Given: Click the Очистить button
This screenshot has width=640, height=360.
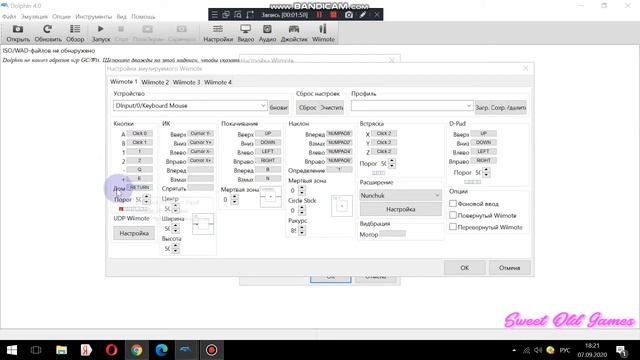Looking at the screenshot, I should pos(332,107).
